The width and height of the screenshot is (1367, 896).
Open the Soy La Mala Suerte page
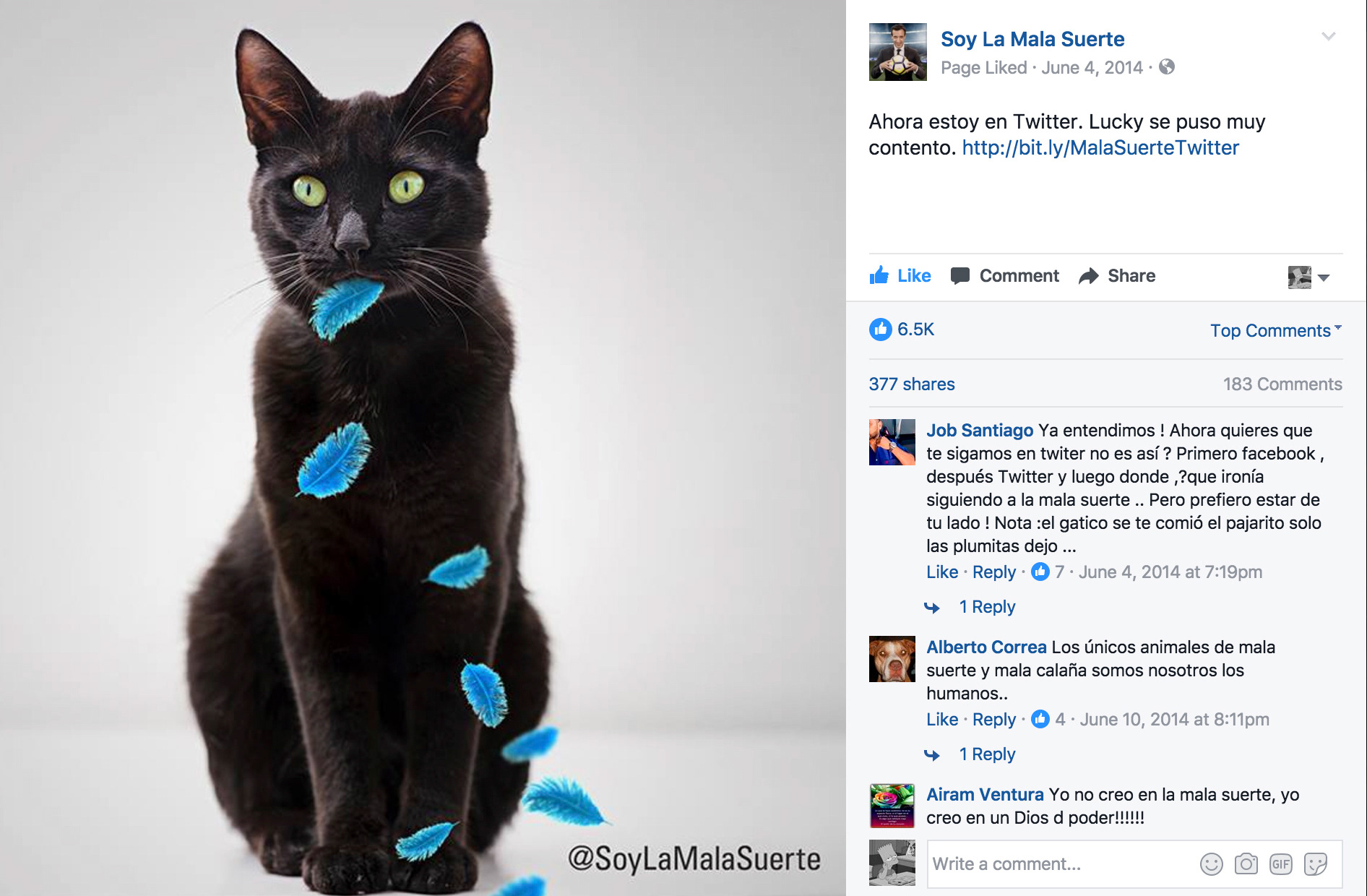[x=1032, y=39]
